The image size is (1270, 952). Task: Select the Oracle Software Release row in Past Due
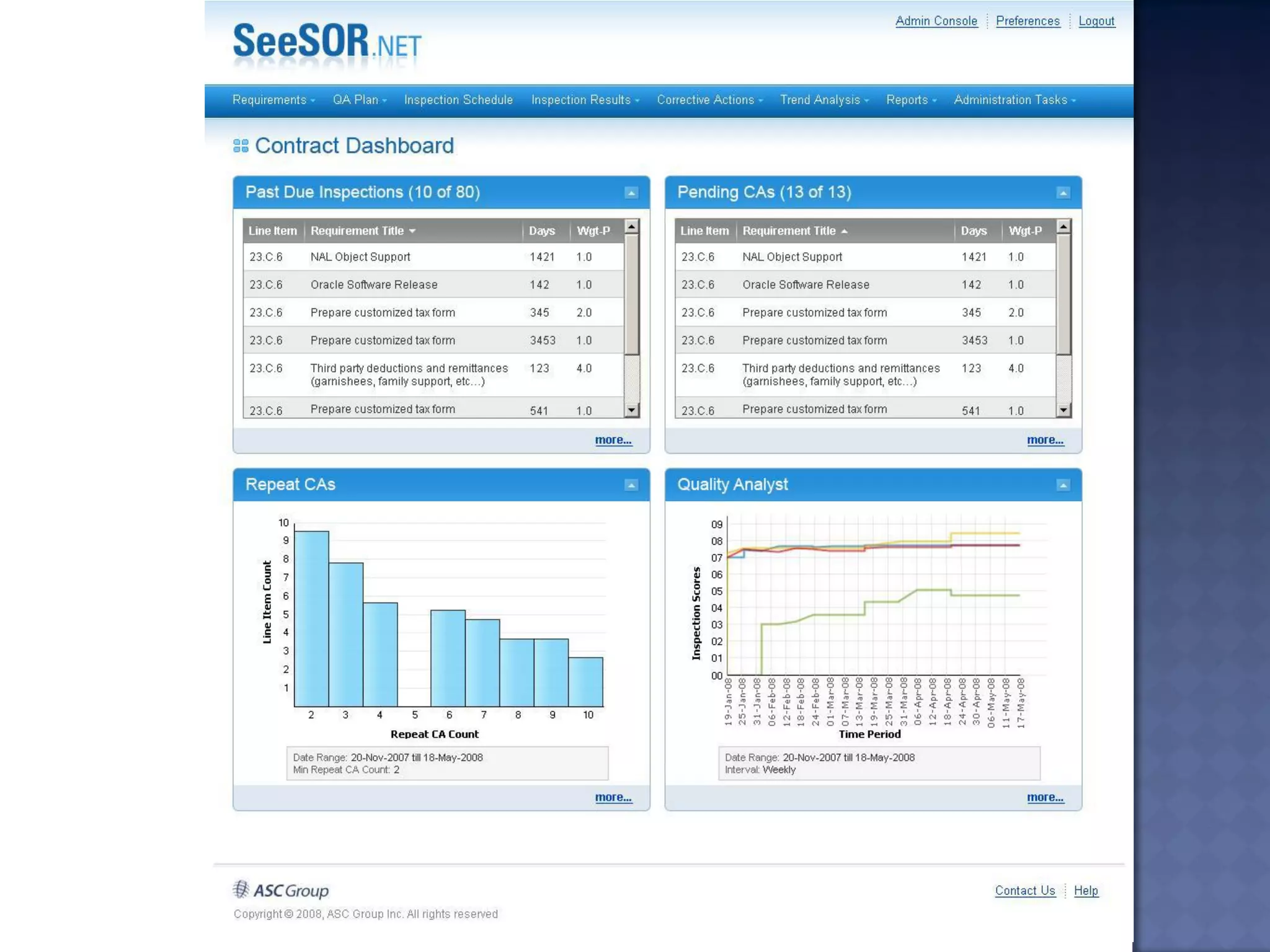[x=374, y=284]
